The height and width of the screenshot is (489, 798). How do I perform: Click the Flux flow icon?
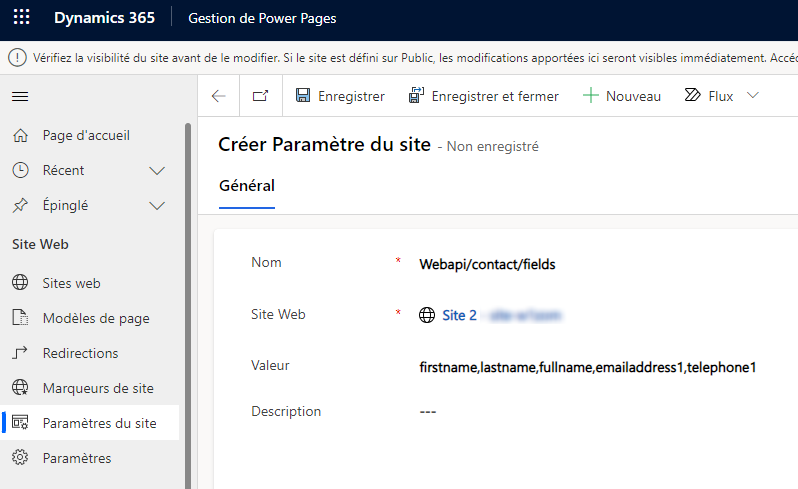pos(693,95)
